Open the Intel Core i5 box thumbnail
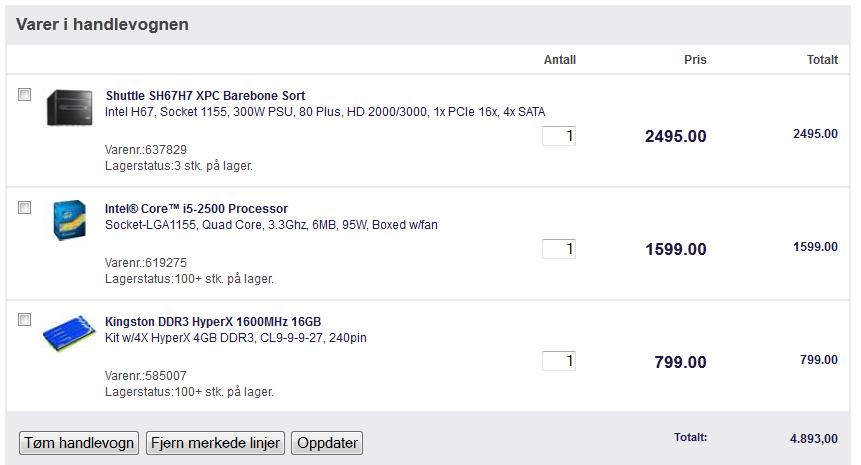Image resolution: width=861 pixels, height=465 pixels. click(70, 220)
